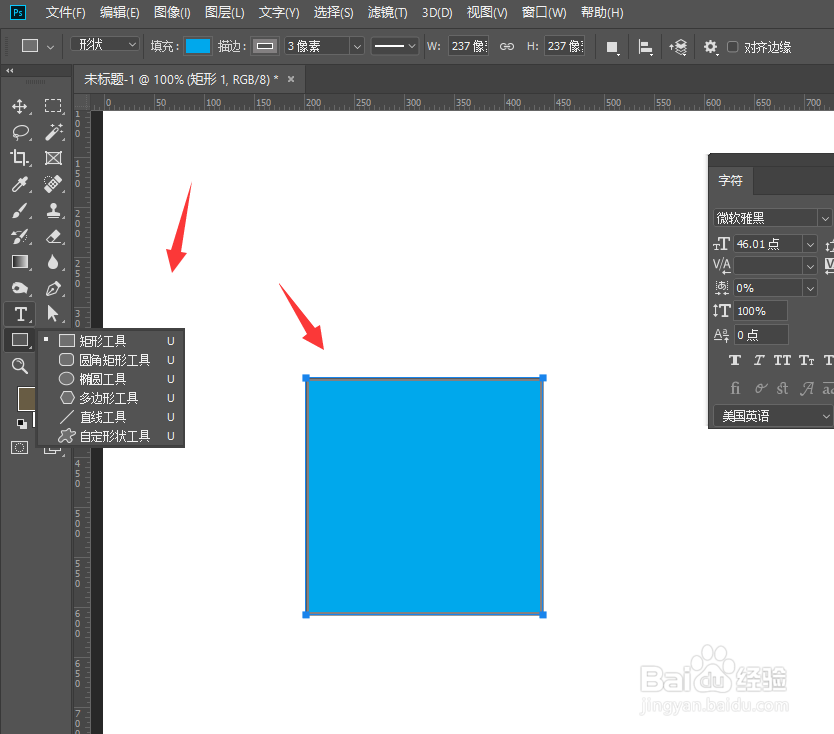Link shape width and height

pos(507,47)
